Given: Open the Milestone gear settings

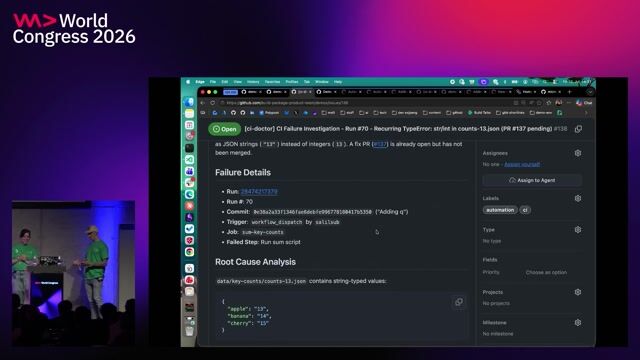Looking at the screenshot, I should (578, 322).
